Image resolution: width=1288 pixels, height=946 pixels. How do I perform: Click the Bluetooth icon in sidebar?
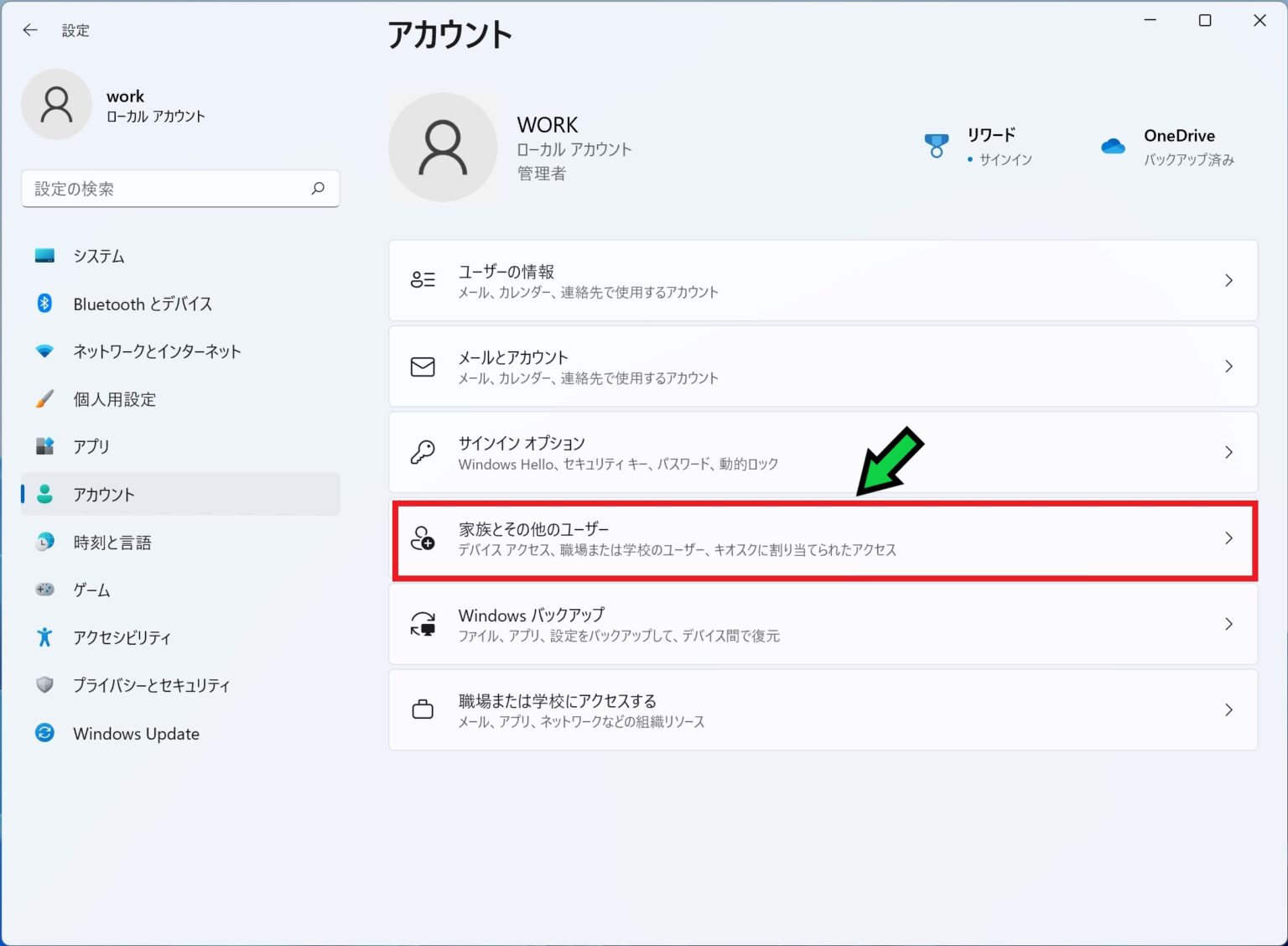point(45,304)
